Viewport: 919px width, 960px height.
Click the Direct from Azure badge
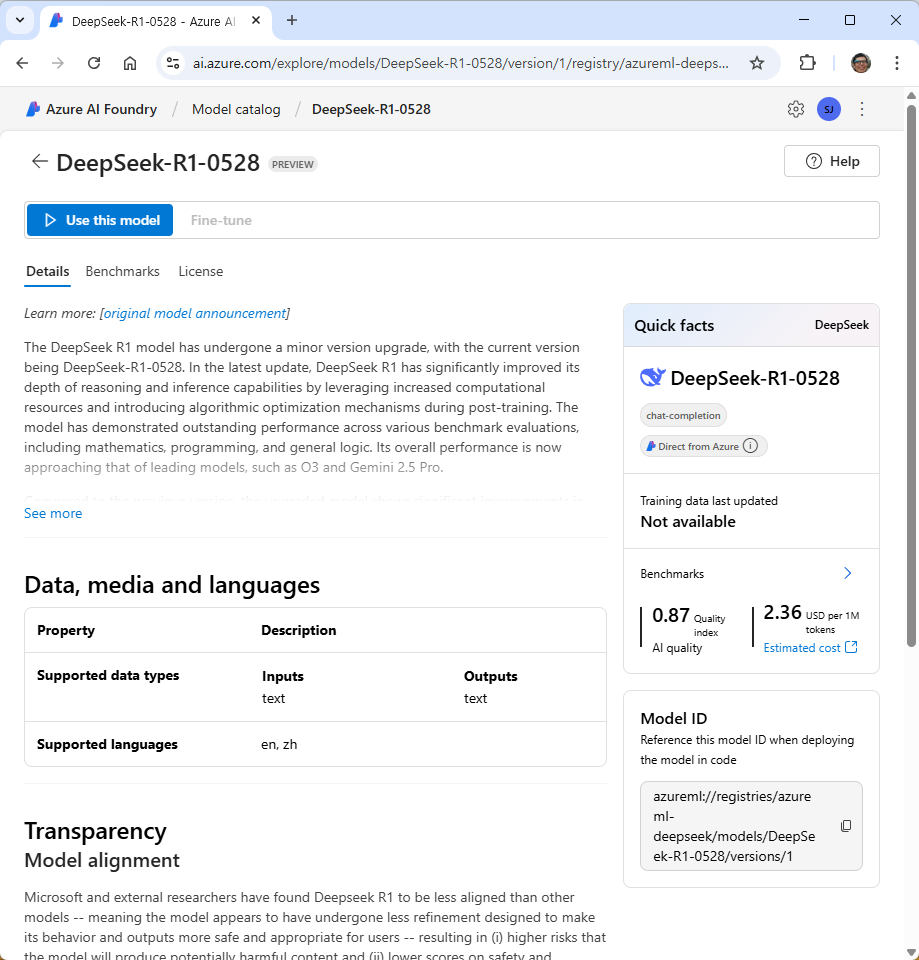[x=703, y=446]
